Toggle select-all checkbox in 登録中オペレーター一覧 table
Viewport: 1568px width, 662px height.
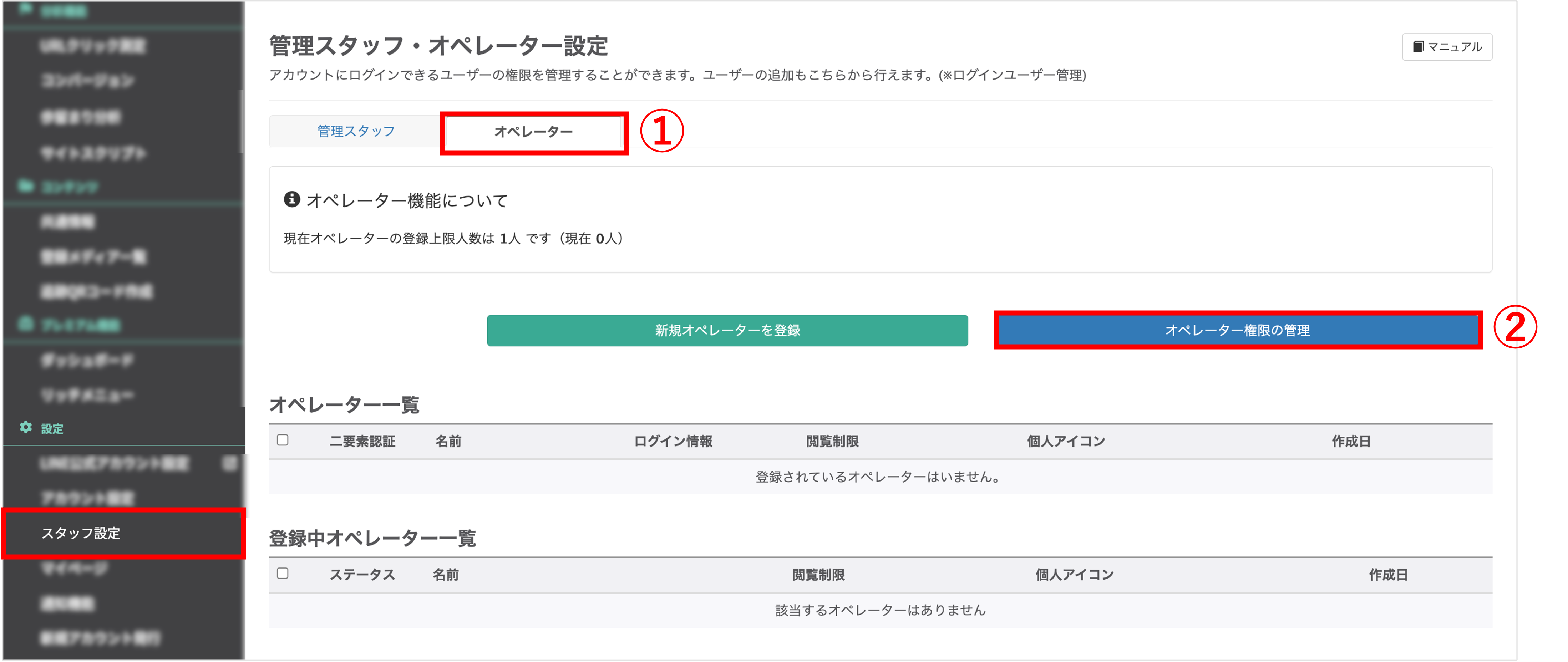click(x=283, y=573)
